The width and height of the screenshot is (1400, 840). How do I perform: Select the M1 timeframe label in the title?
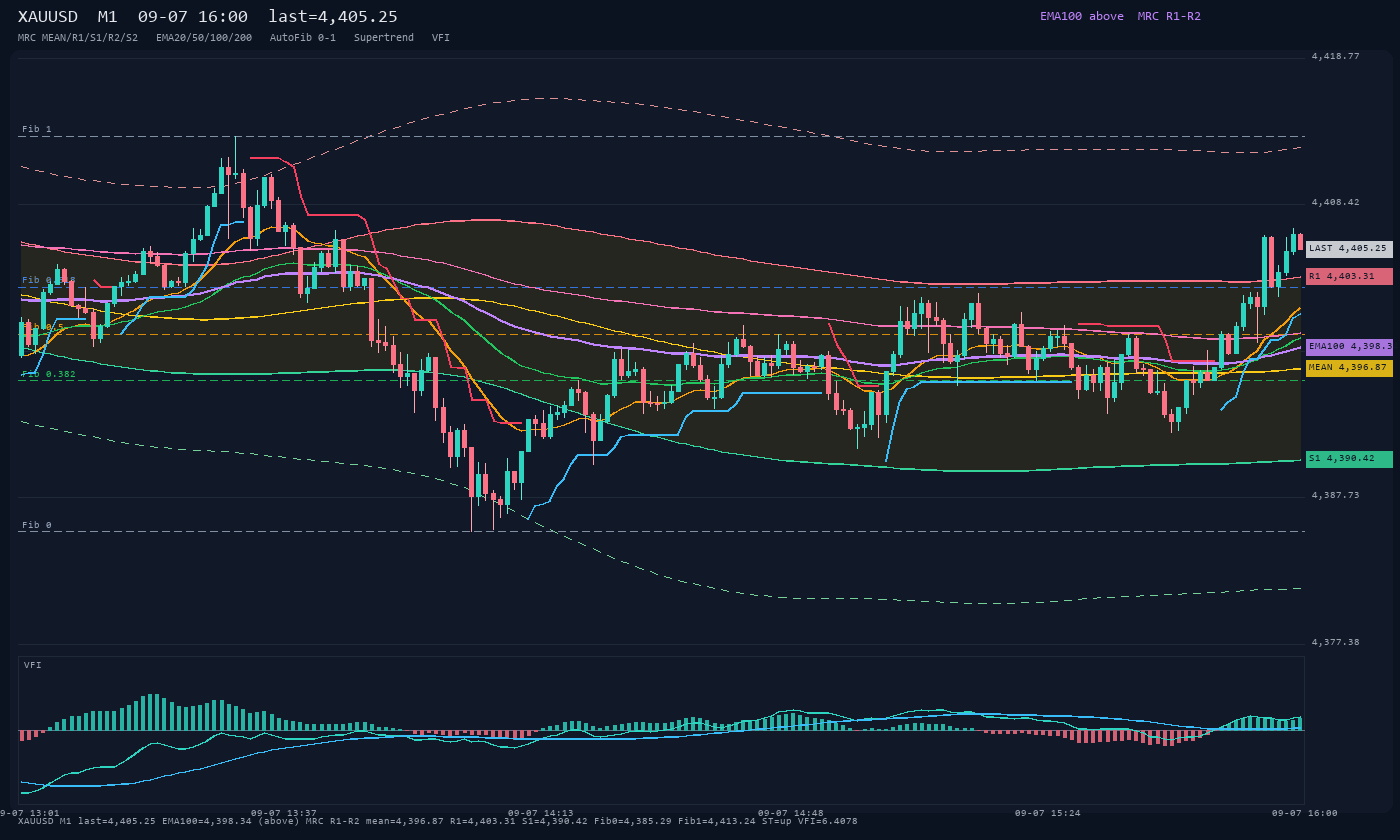click(x=108, y=16)
